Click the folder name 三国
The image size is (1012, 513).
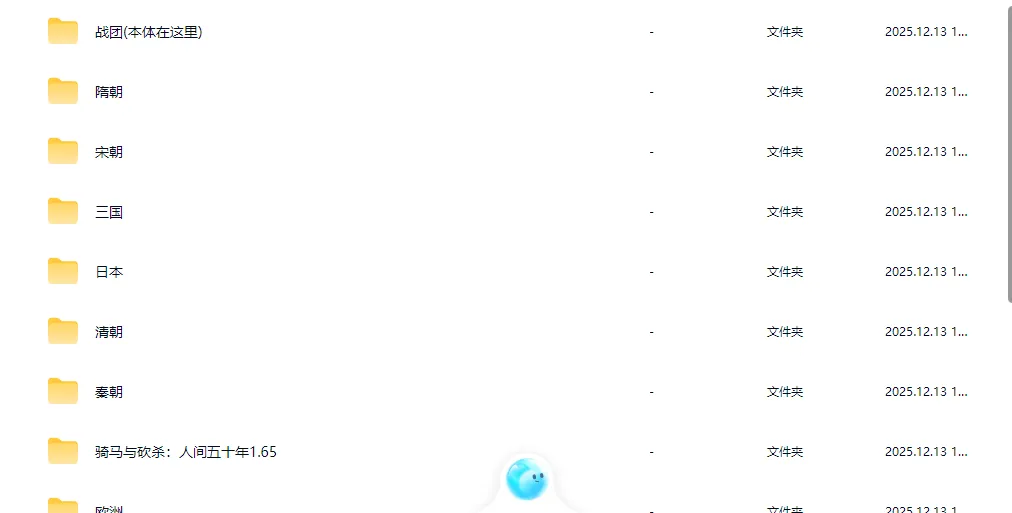[x=108, y=212]
